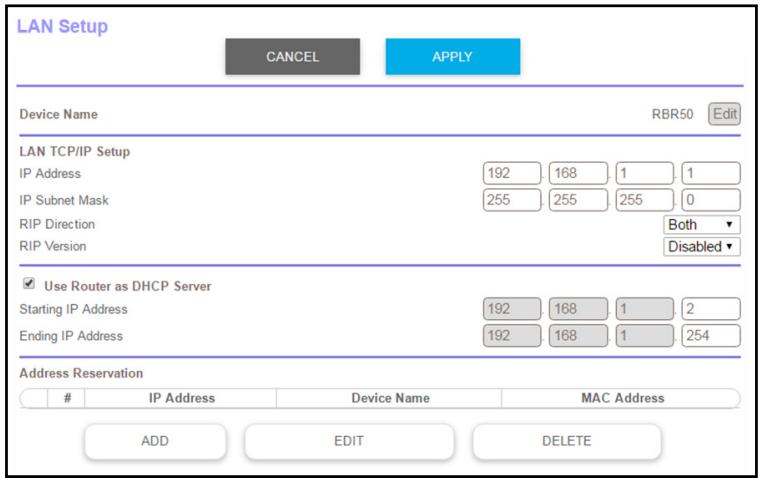Click the MAC Address column header
This screenshot has height=478, width=762.
point(623,398)
